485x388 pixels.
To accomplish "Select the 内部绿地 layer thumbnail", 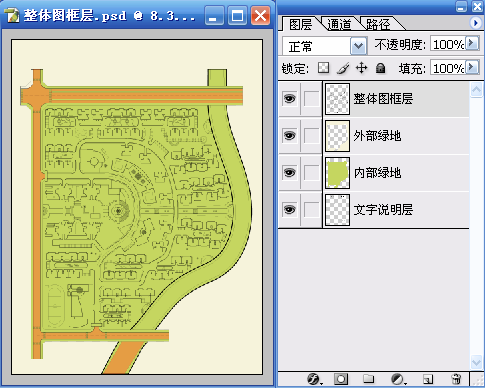I will [337, 173].
